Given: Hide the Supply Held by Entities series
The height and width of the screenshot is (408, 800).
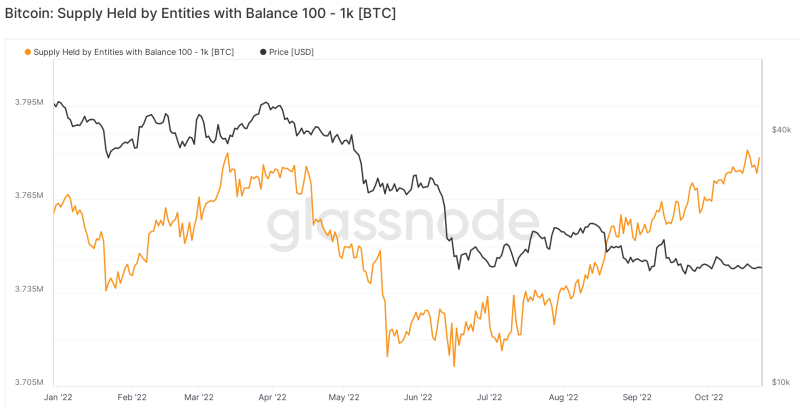Looking at the screenshot, I should 134,52.
